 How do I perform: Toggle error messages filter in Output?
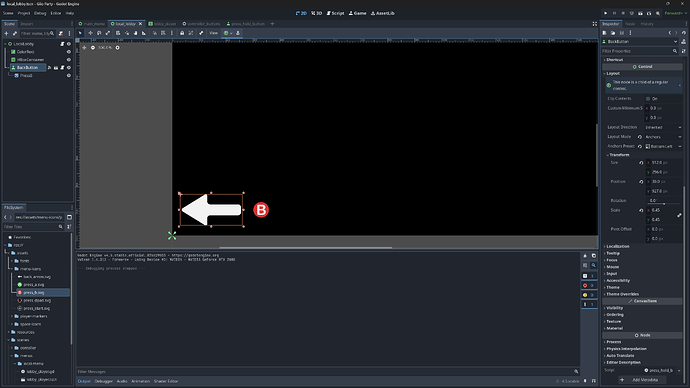pyautogui.click(x=589, y=286)
